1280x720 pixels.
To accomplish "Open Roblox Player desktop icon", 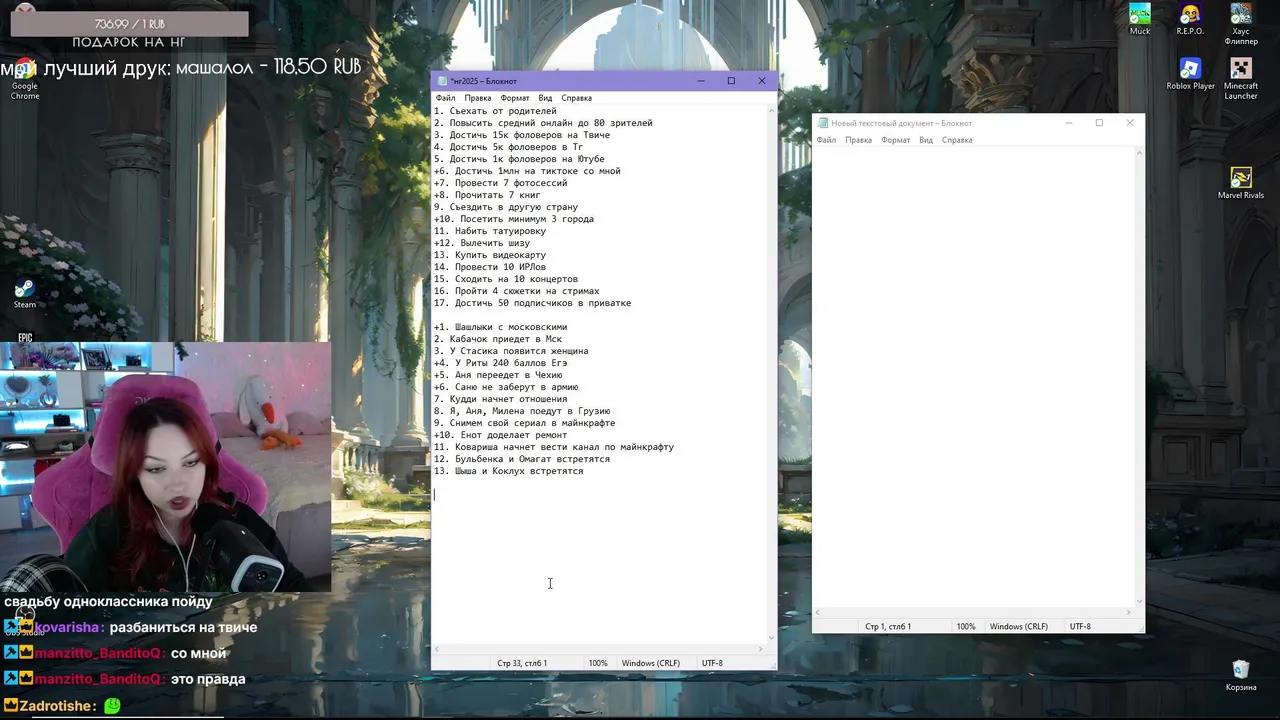I will (1190, 74).
